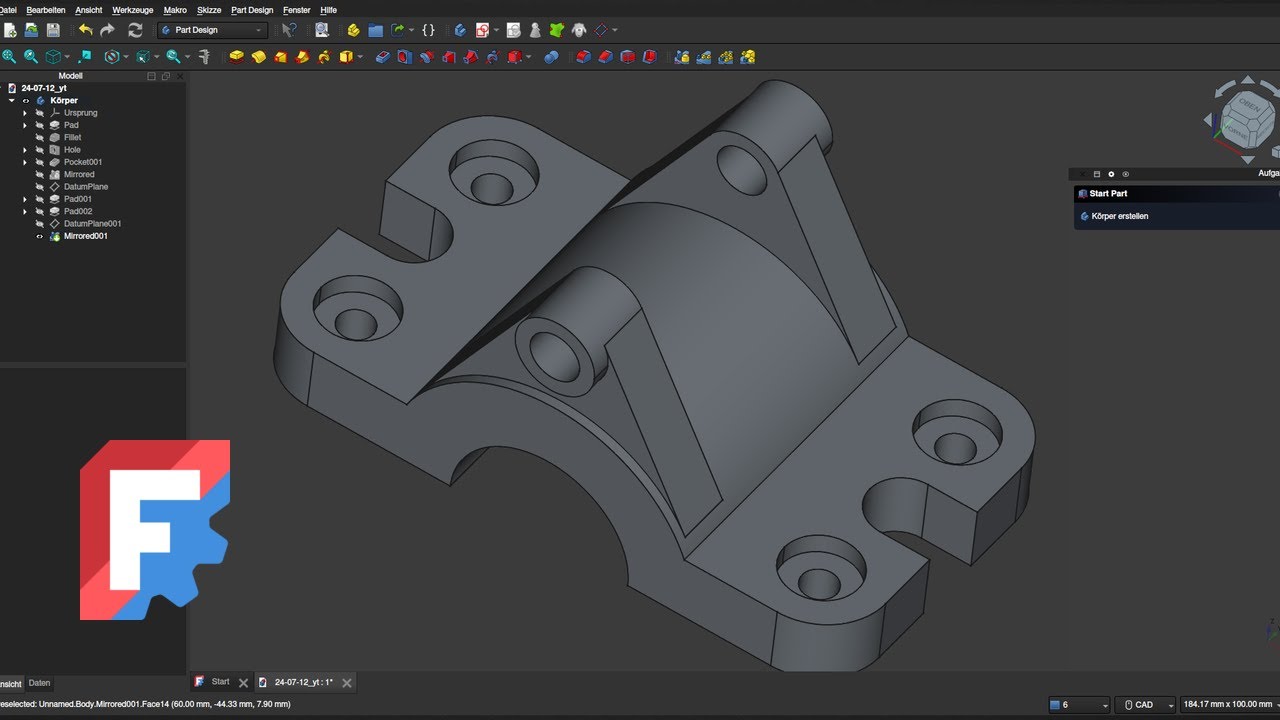This screenshot has height=720, width=1280.
Task: Show the hidden Hole feature
Action: click(x=40, y=150)
